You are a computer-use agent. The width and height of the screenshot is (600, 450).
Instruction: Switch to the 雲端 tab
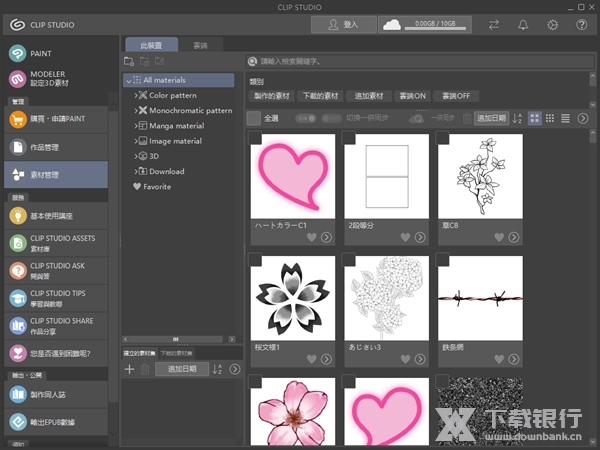200,45
